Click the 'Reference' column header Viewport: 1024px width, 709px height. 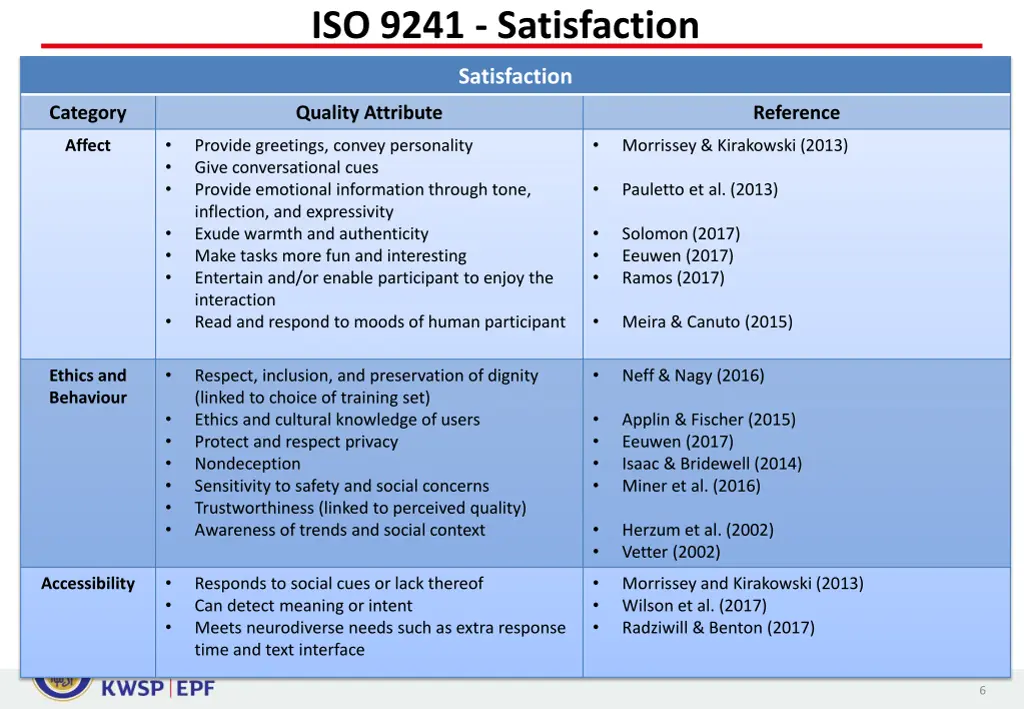coord(796,112)
